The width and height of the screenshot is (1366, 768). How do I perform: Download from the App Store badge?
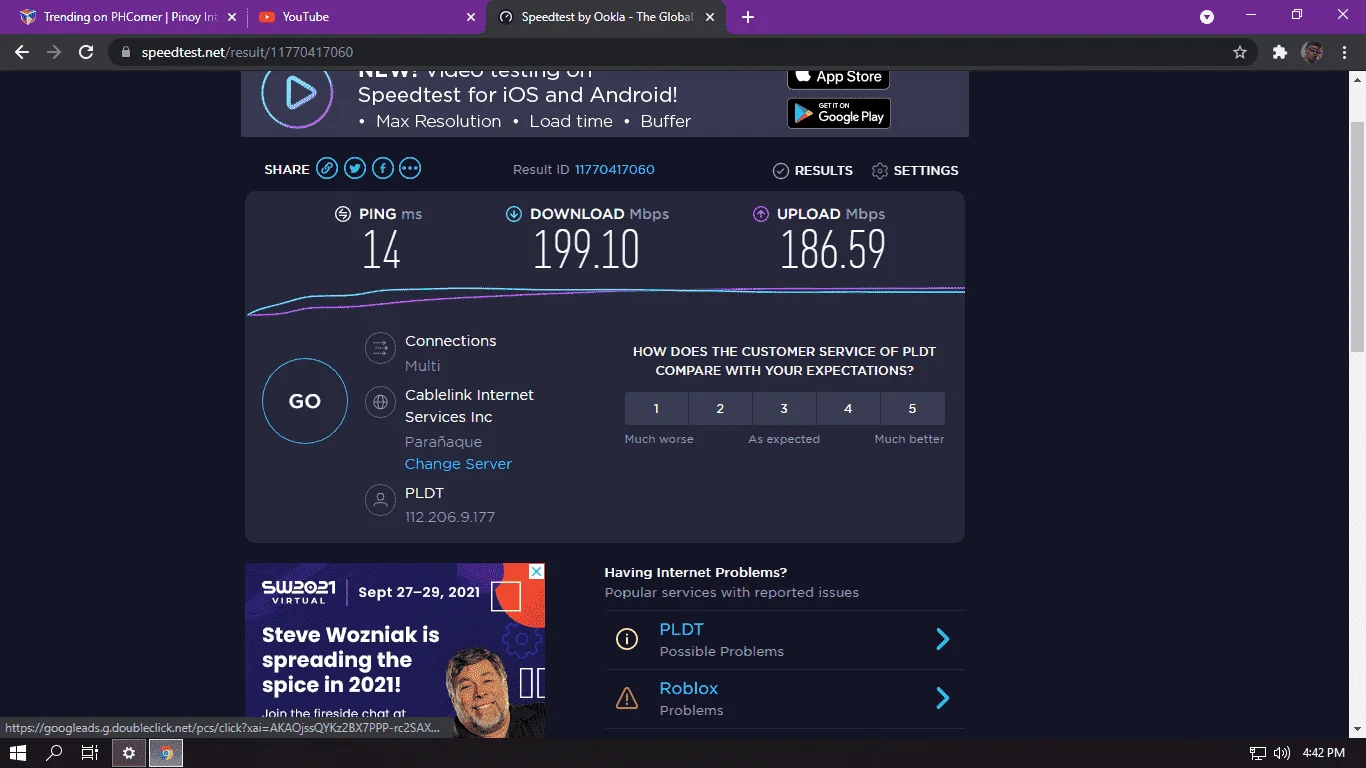[x=838, y=77]
